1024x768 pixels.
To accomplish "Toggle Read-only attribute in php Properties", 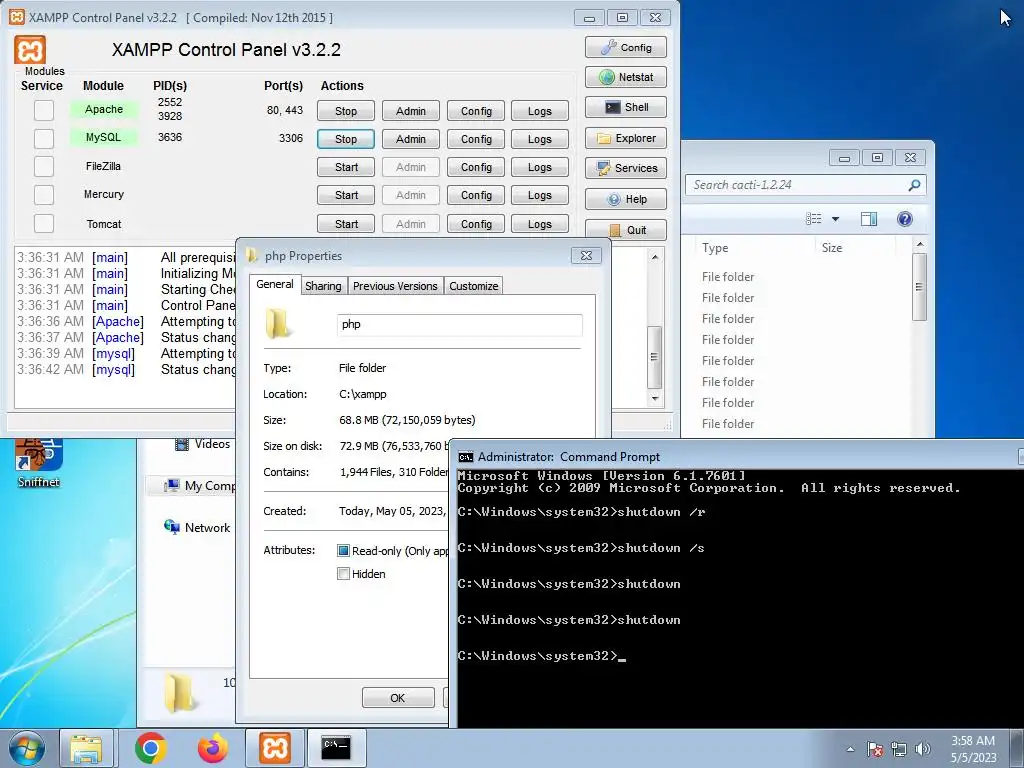I will click(343, 551).
